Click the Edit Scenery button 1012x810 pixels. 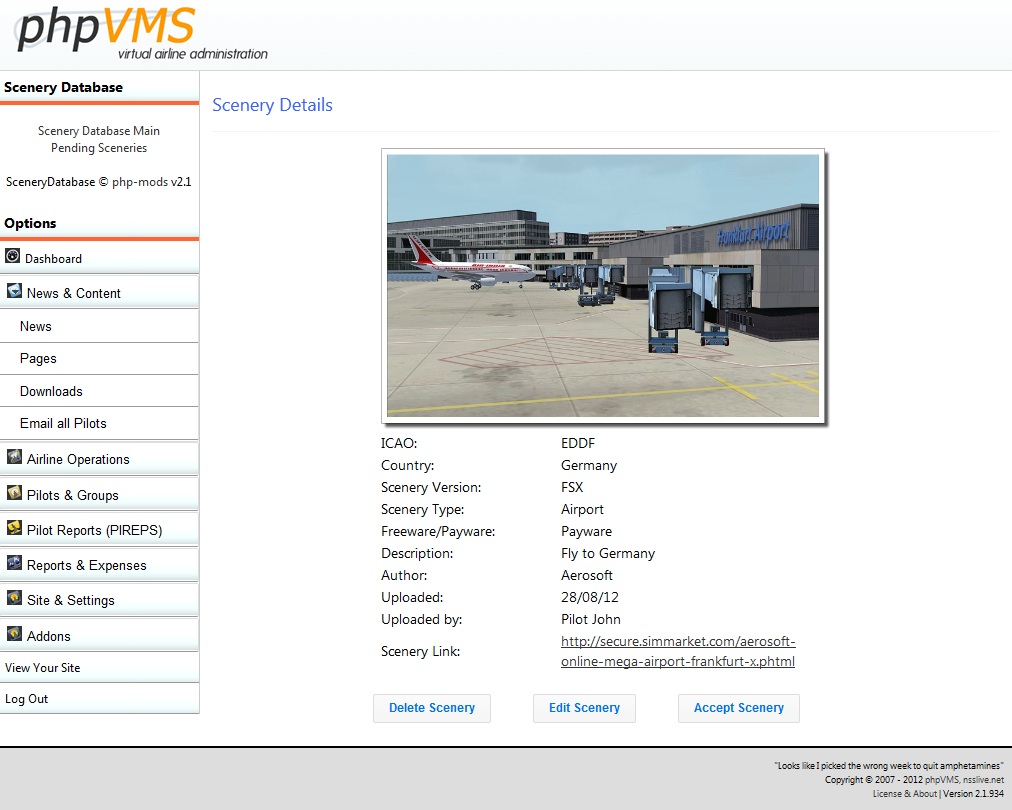[x=584, y=708]
